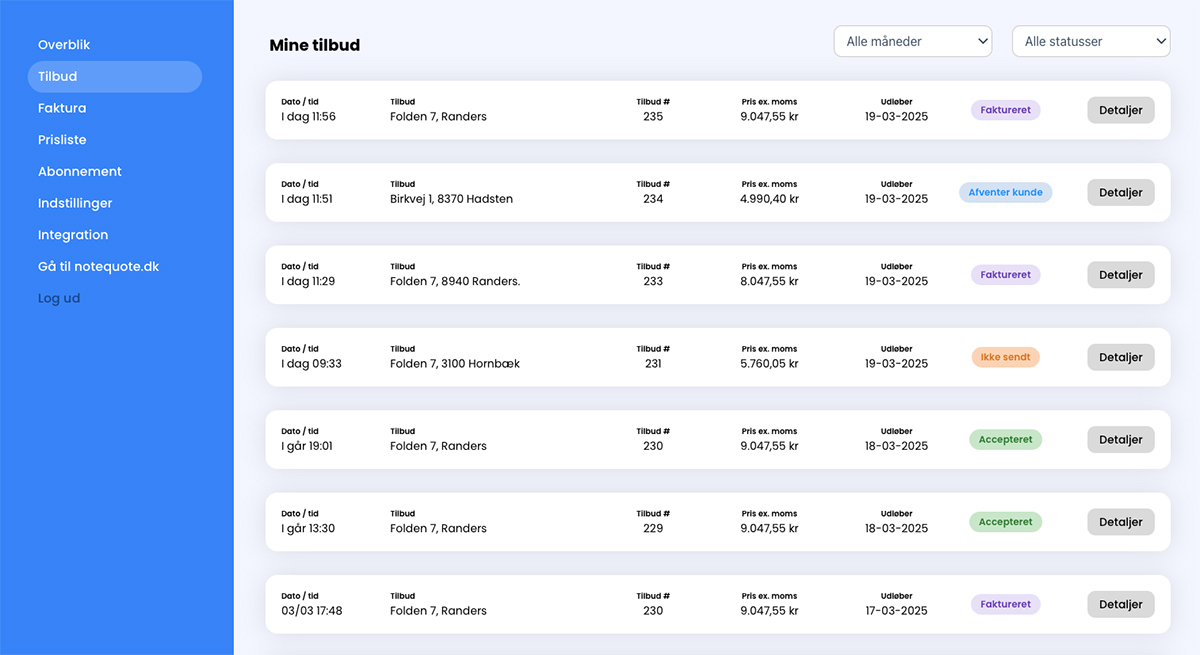Image resolution: width=1200 pixels, height=655 pixels.
Task: Click Log ud to sign out
Action: point(59,298)
